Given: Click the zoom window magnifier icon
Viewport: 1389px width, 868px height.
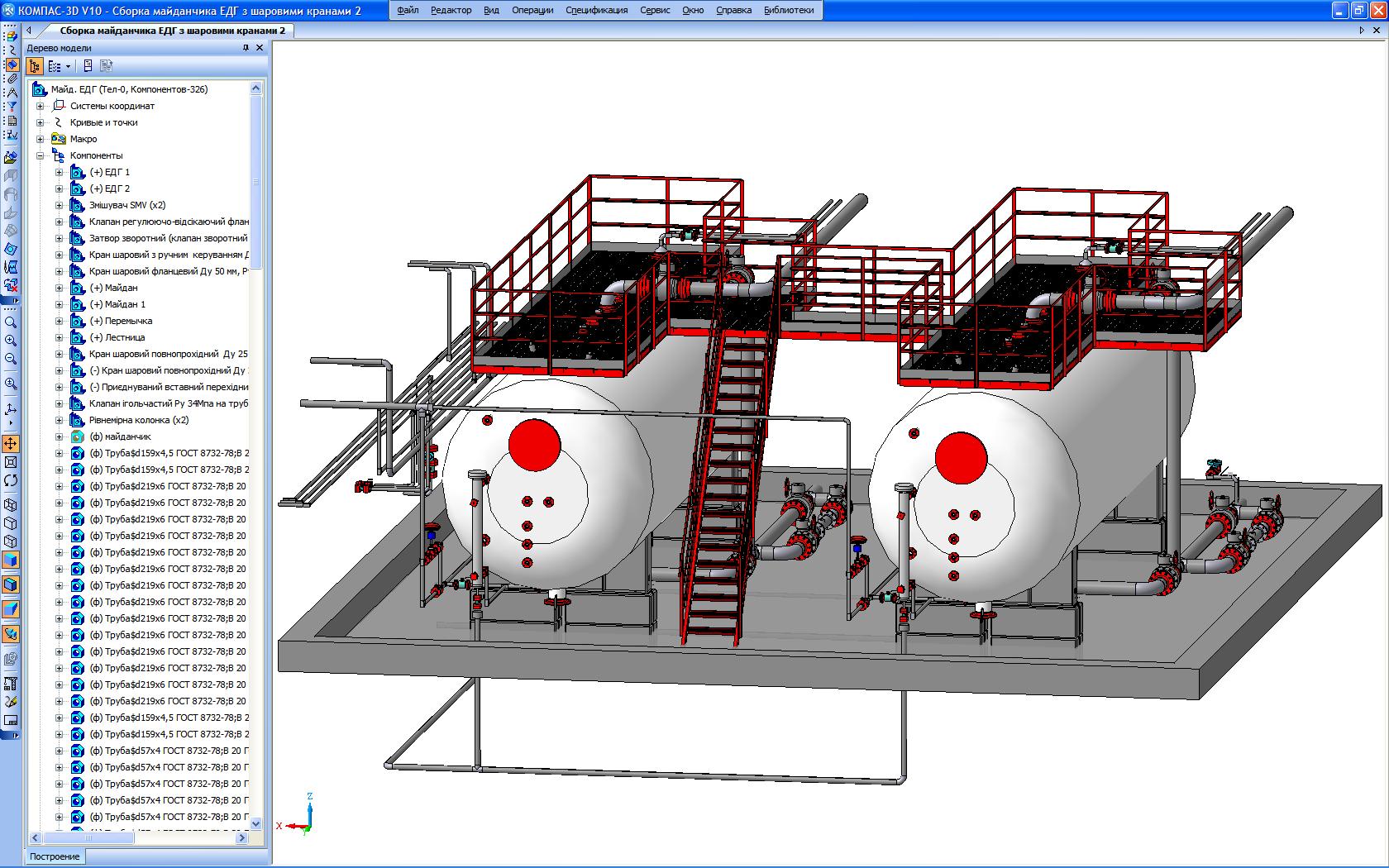Looking at the screenshot, I should (10, 322).
